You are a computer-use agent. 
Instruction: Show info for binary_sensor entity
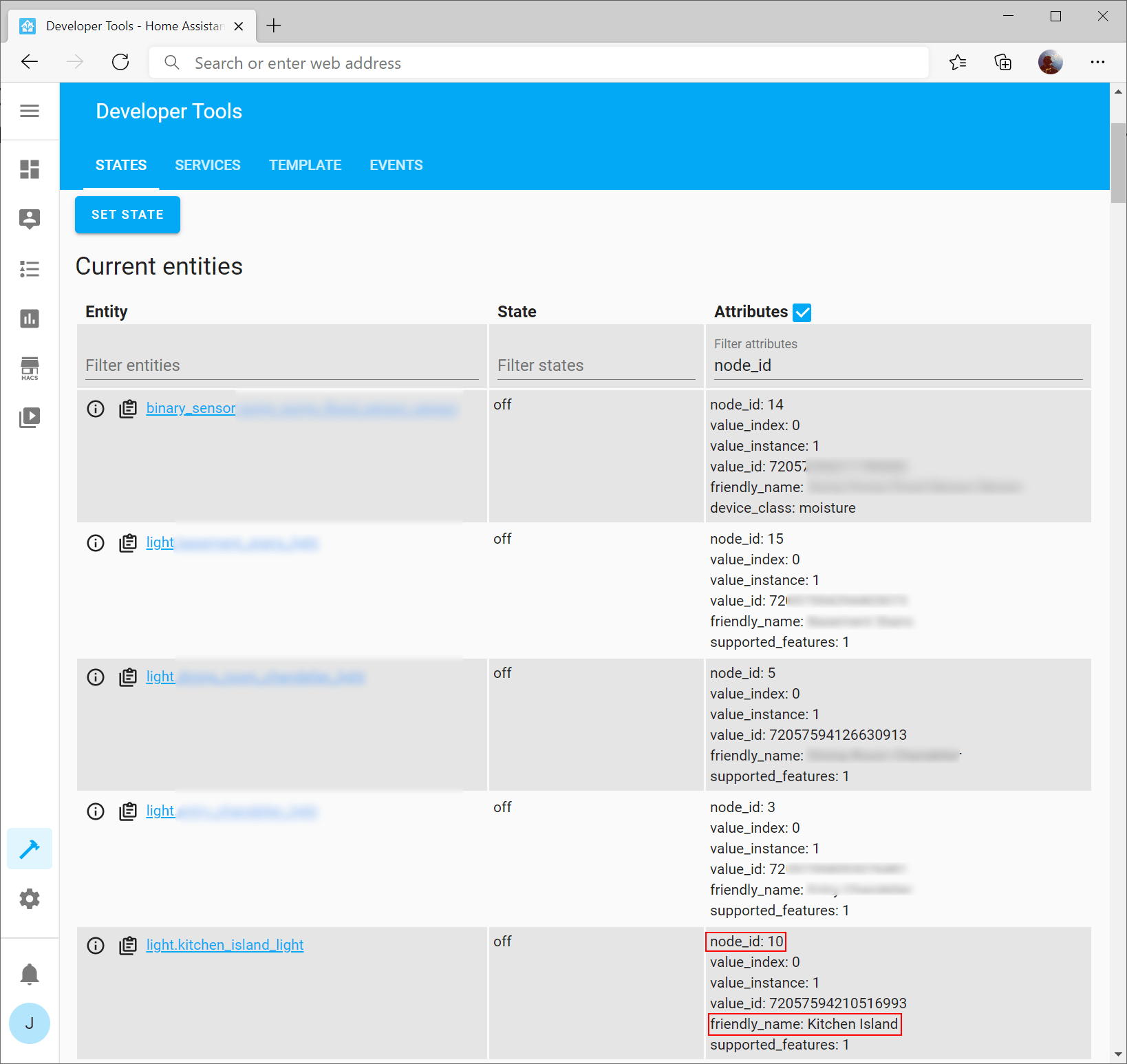point(96,409)
